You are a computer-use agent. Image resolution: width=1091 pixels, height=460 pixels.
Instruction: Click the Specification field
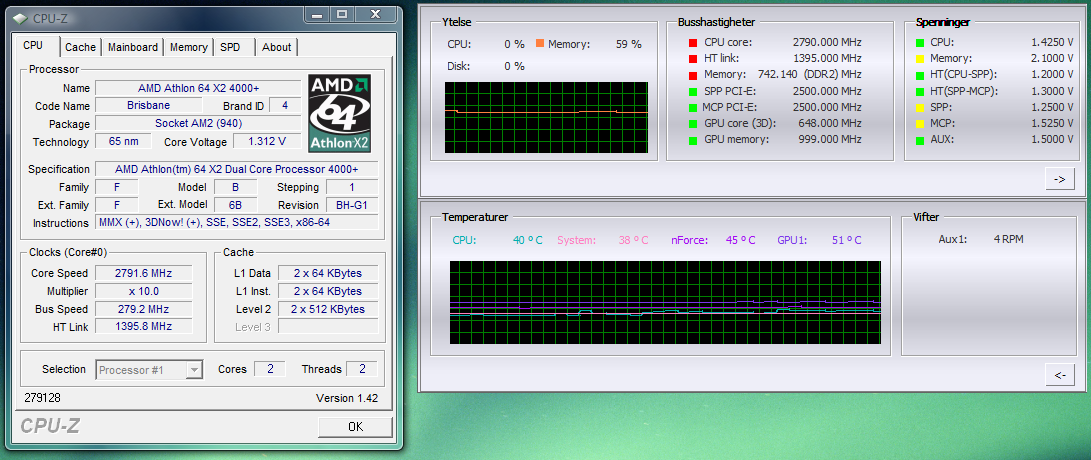pyautogui.click(x=237, y=169)
